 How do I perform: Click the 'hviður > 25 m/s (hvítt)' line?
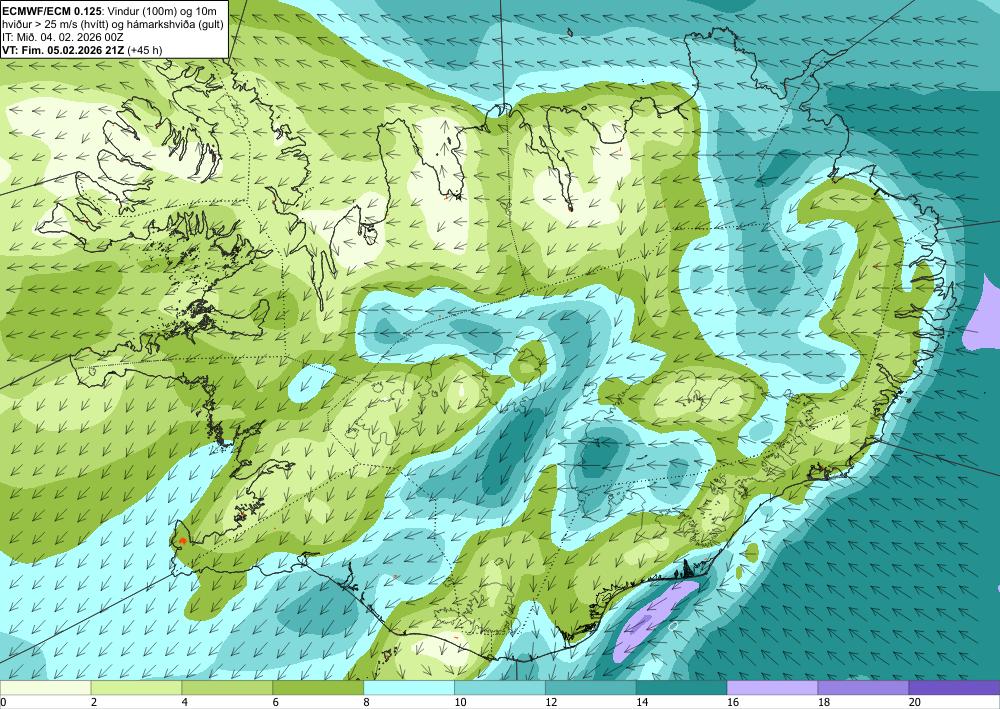pos(53,24)
